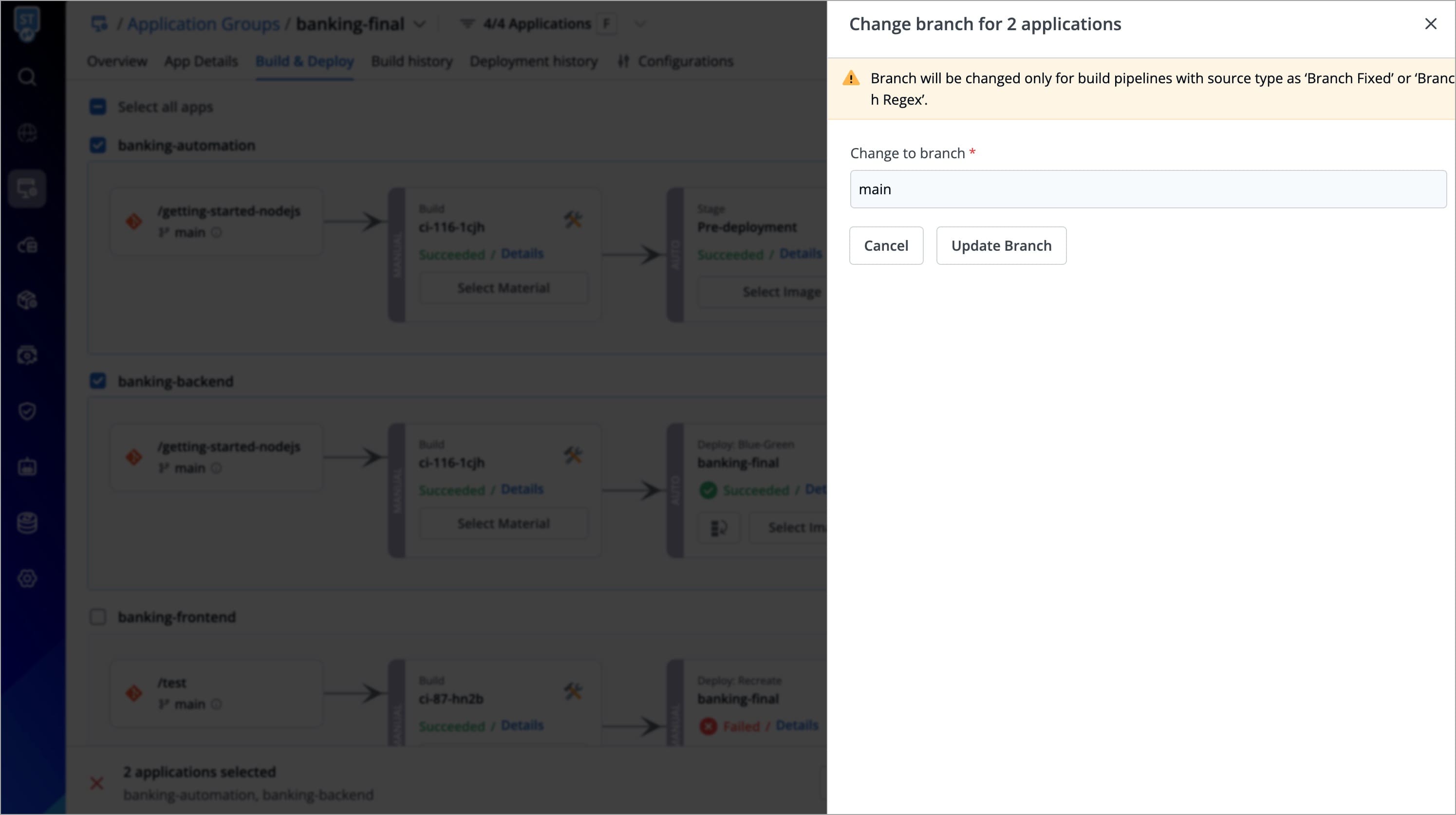The width and height of the screenshot is (1456, 815).
Task: Open Application Groups sidebar icon
Action: pyautogui.click(x=27, y=189)
